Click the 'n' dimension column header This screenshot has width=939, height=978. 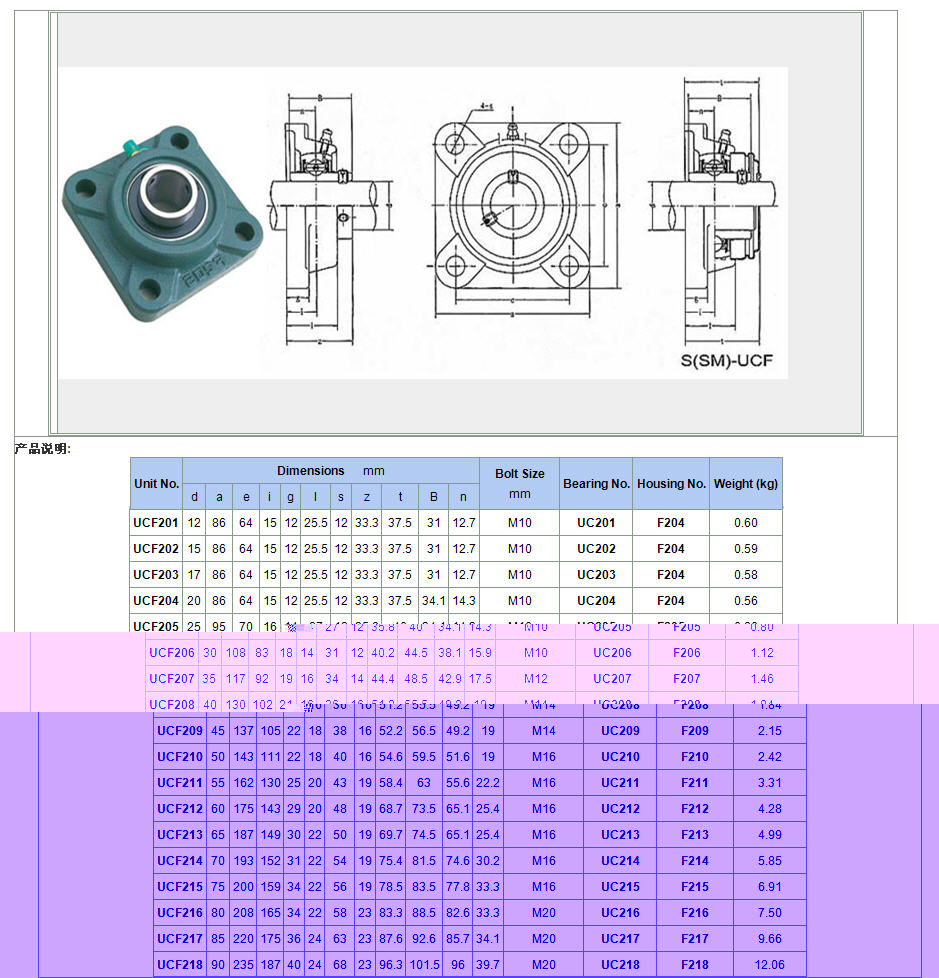464,497
